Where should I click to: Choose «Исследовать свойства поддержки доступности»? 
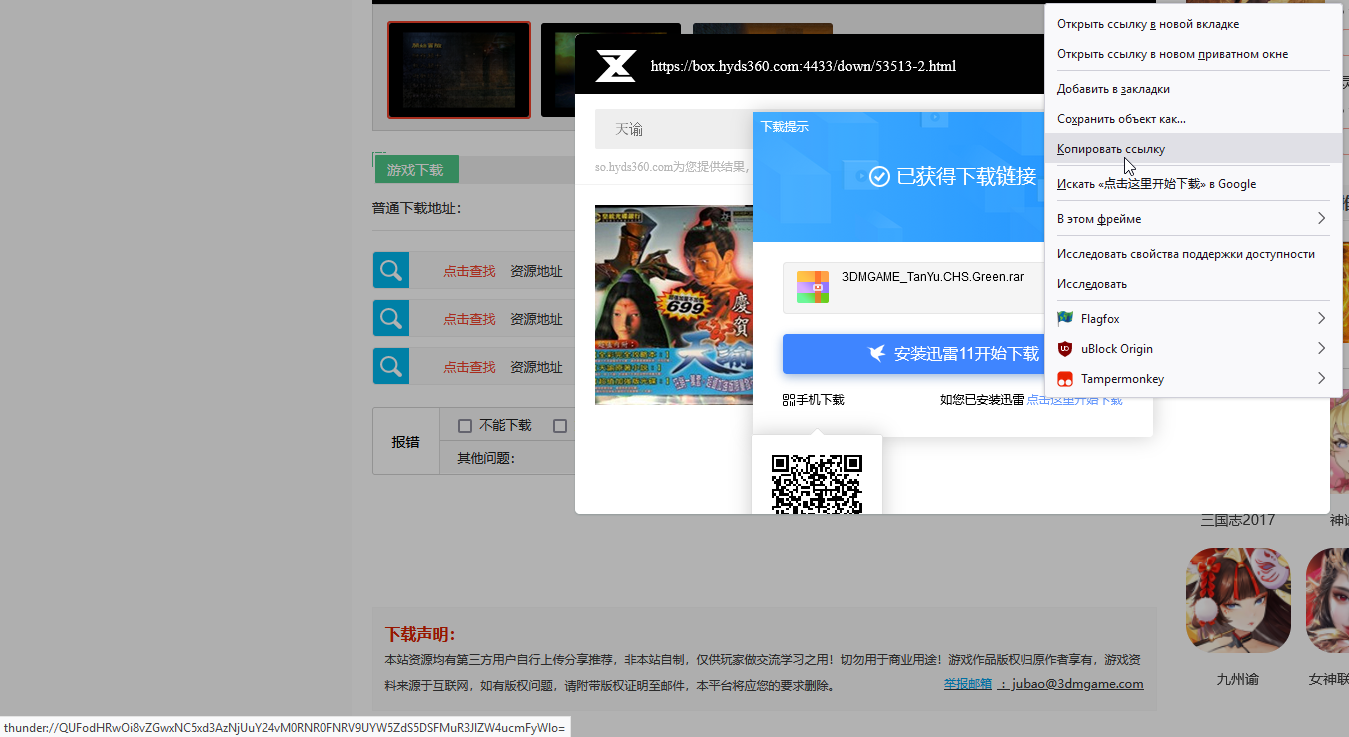[x=1193, y=254]
